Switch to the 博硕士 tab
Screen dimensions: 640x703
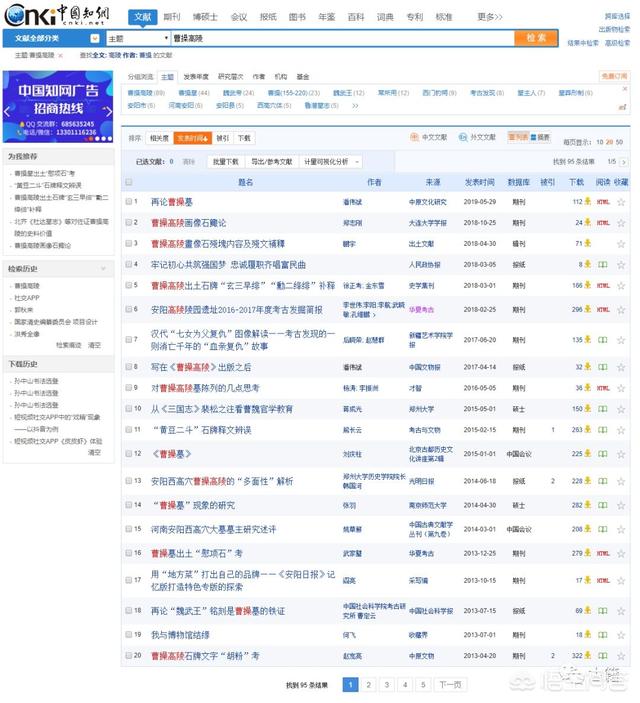coord(204,17)
